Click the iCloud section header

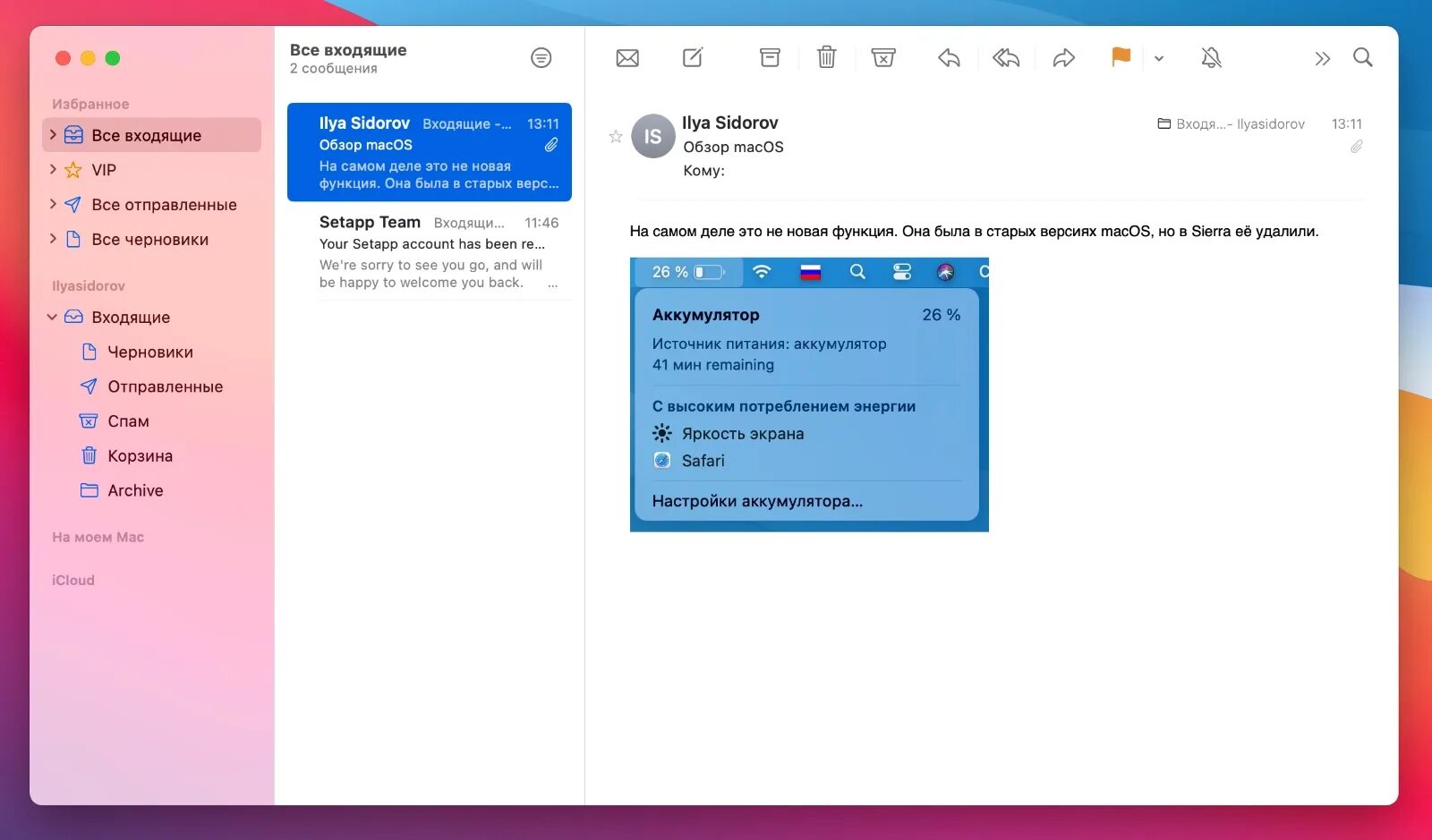73,581
